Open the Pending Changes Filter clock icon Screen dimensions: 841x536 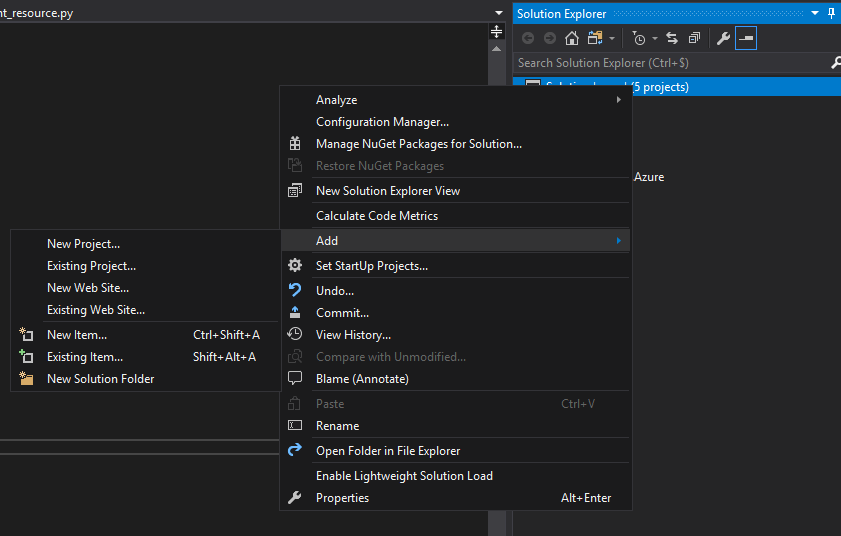(639, 38)
